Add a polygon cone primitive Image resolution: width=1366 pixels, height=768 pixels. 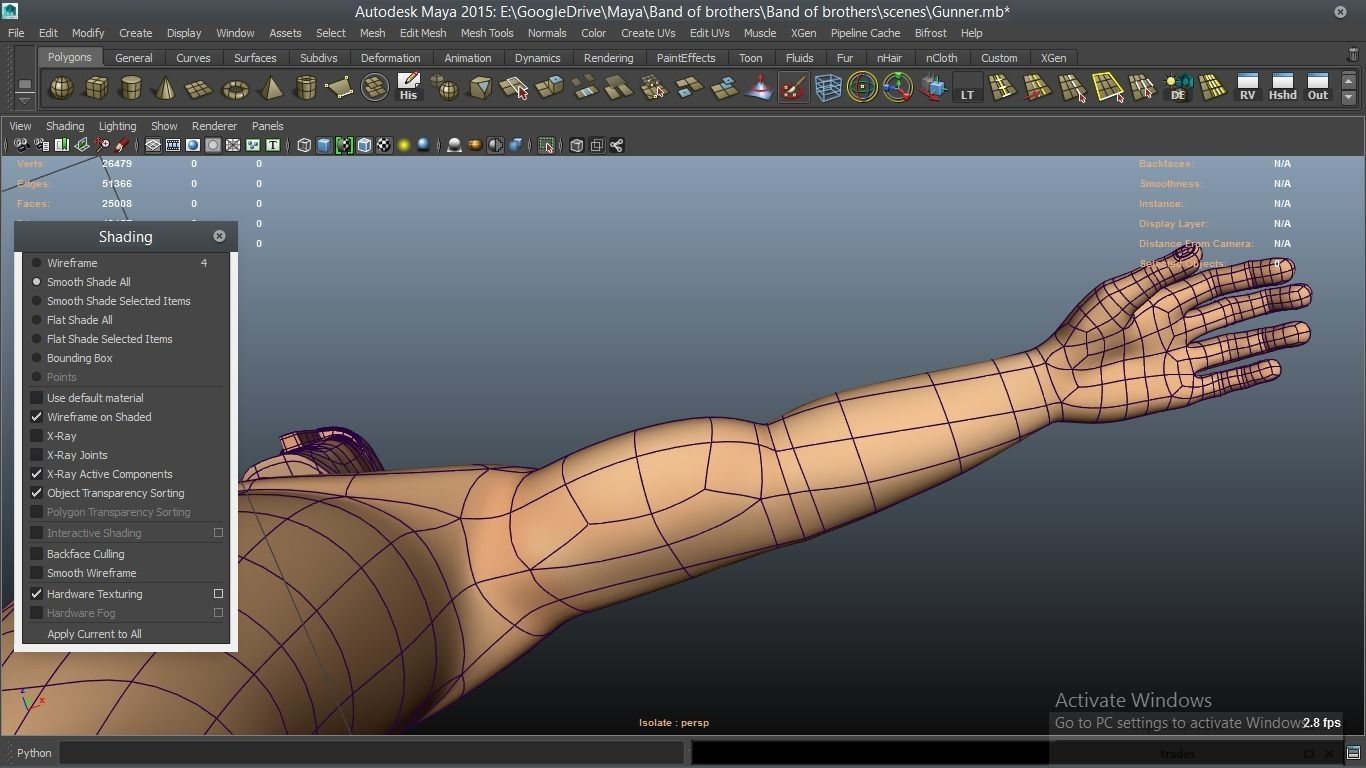point(165,89)
